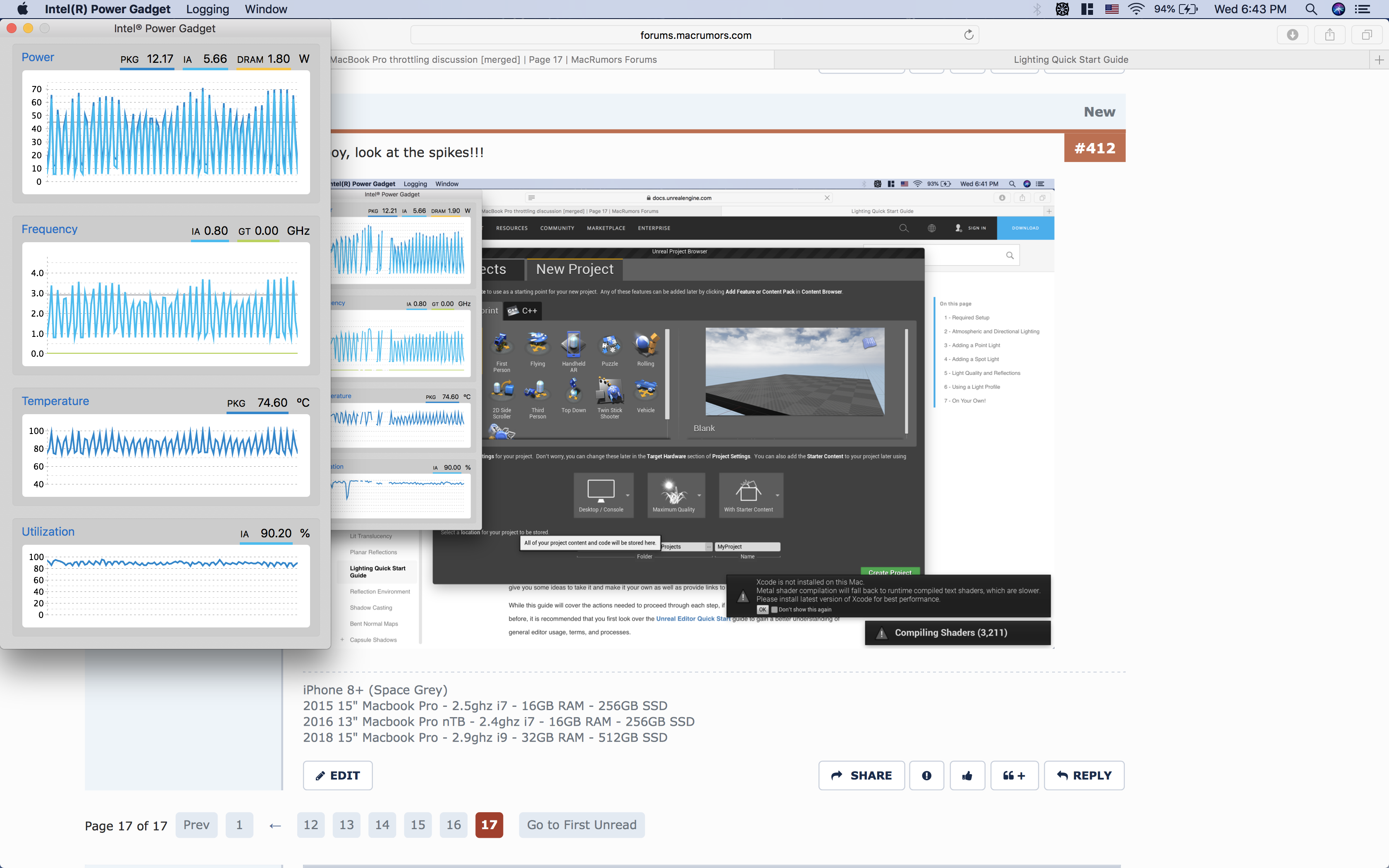Open new tab with plus icon
The image size is (1389, 868).
tap(1379, 60)
